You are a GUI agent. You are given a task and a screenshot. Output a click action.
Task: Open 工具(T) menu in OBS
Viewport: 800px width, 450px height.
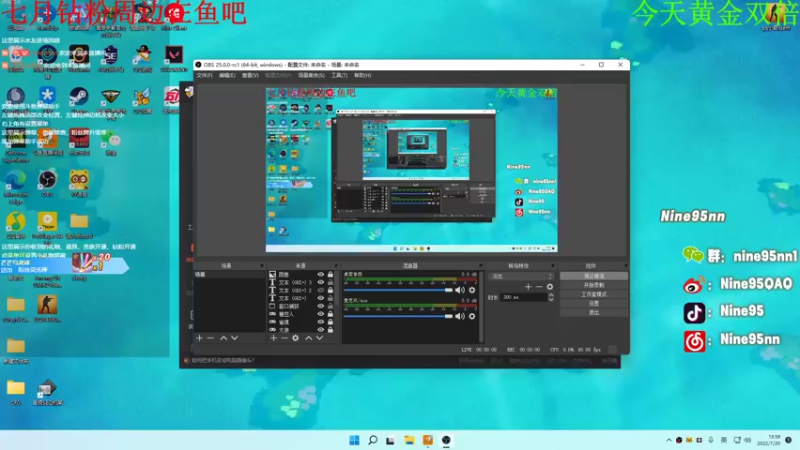pos(339,75)
